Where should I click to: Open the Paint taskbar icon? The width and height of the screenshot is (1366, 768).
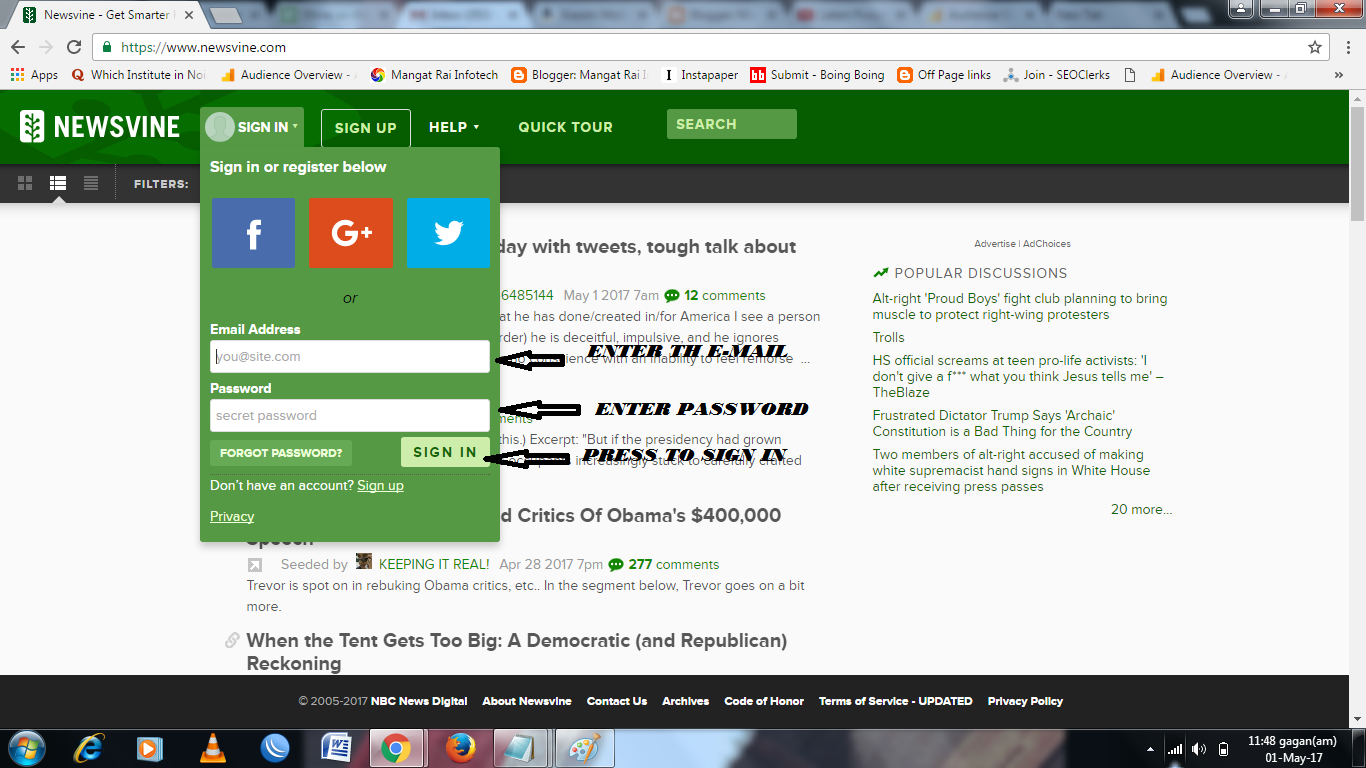coord(584,748)
